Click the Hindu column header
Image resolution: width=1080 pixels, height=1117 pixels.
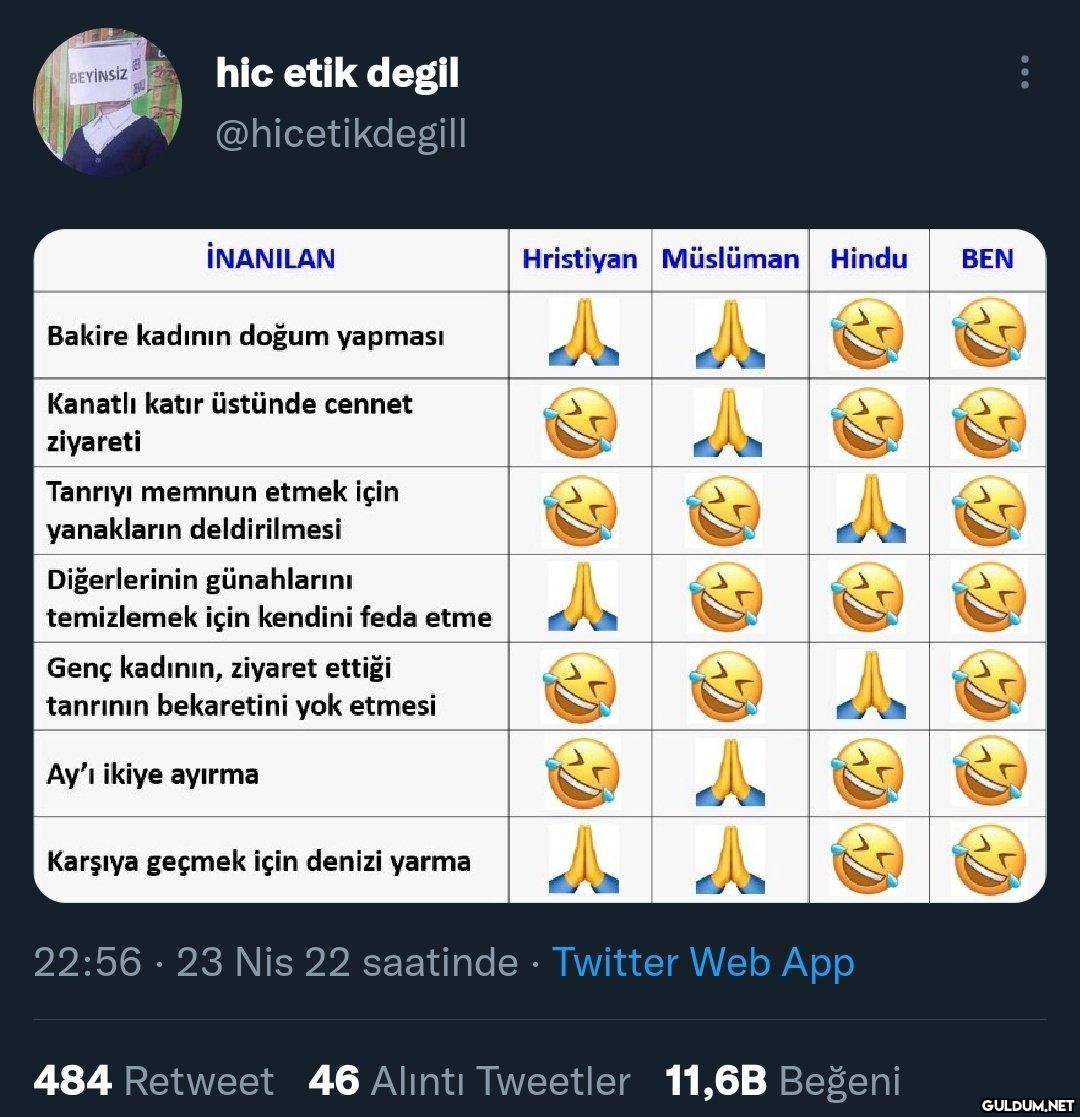pyautogui.click(x=868, y=259)
